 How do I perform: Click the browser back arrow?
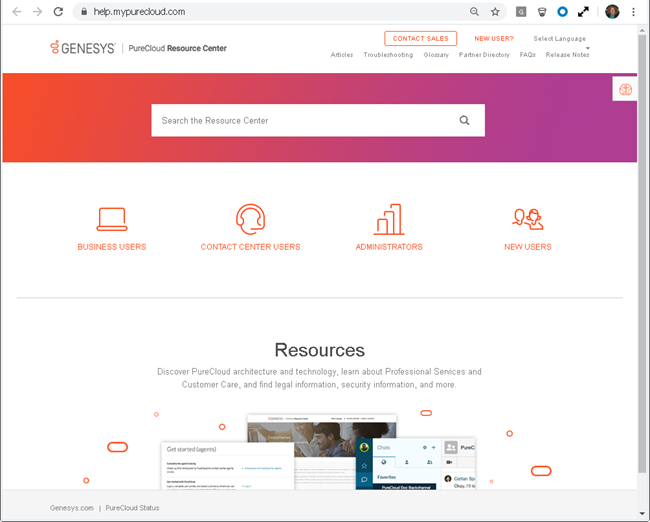pos(17,12)
